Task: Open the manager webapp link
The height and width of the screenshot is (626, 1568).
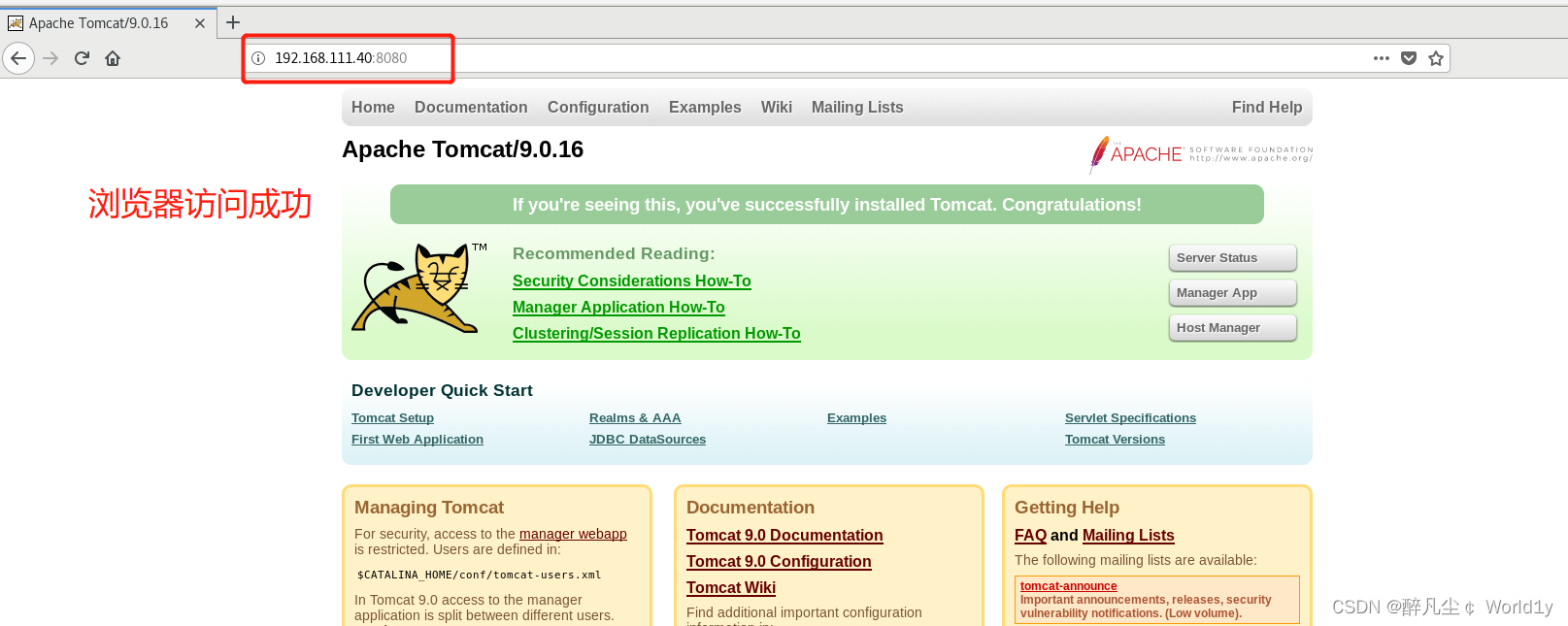Action: point(573,535)
